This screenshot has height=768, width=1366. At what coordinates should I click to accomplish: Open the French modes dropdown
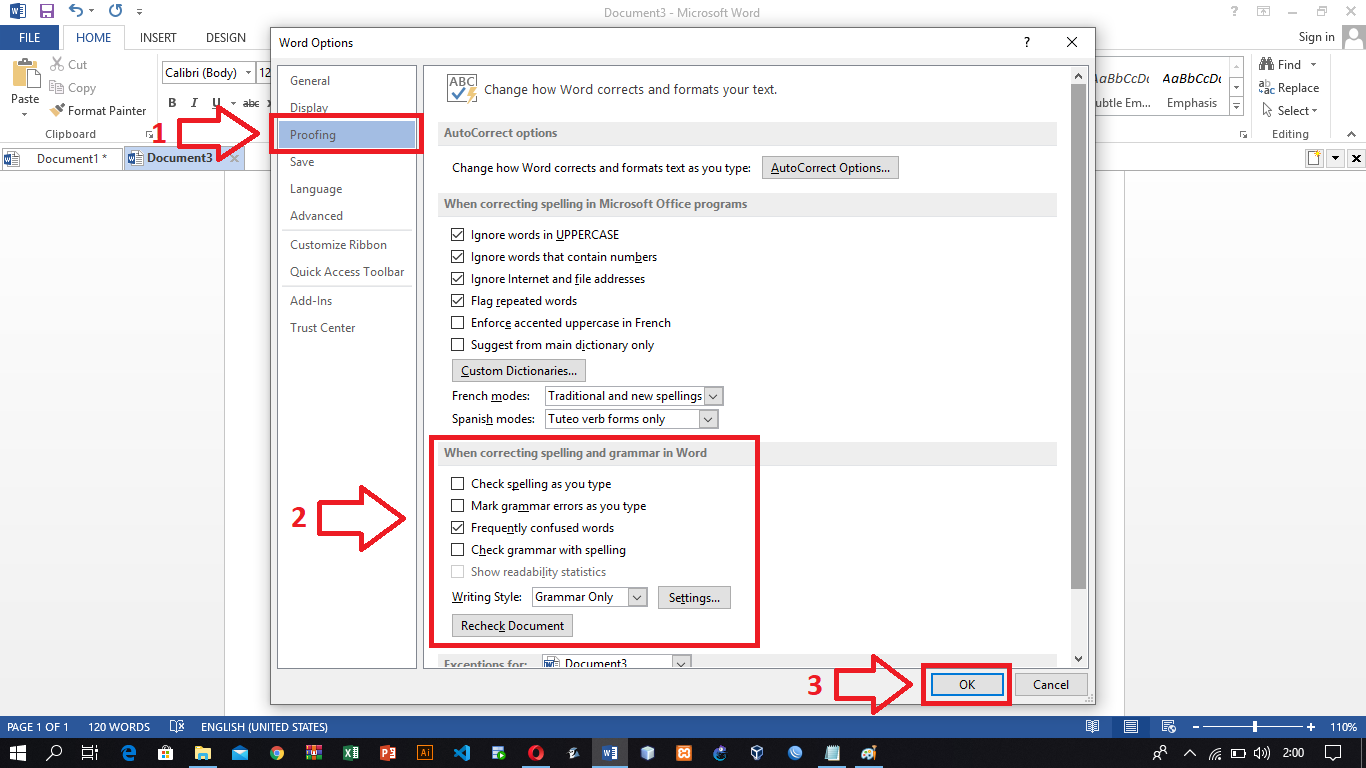click(x=713, y=396)
